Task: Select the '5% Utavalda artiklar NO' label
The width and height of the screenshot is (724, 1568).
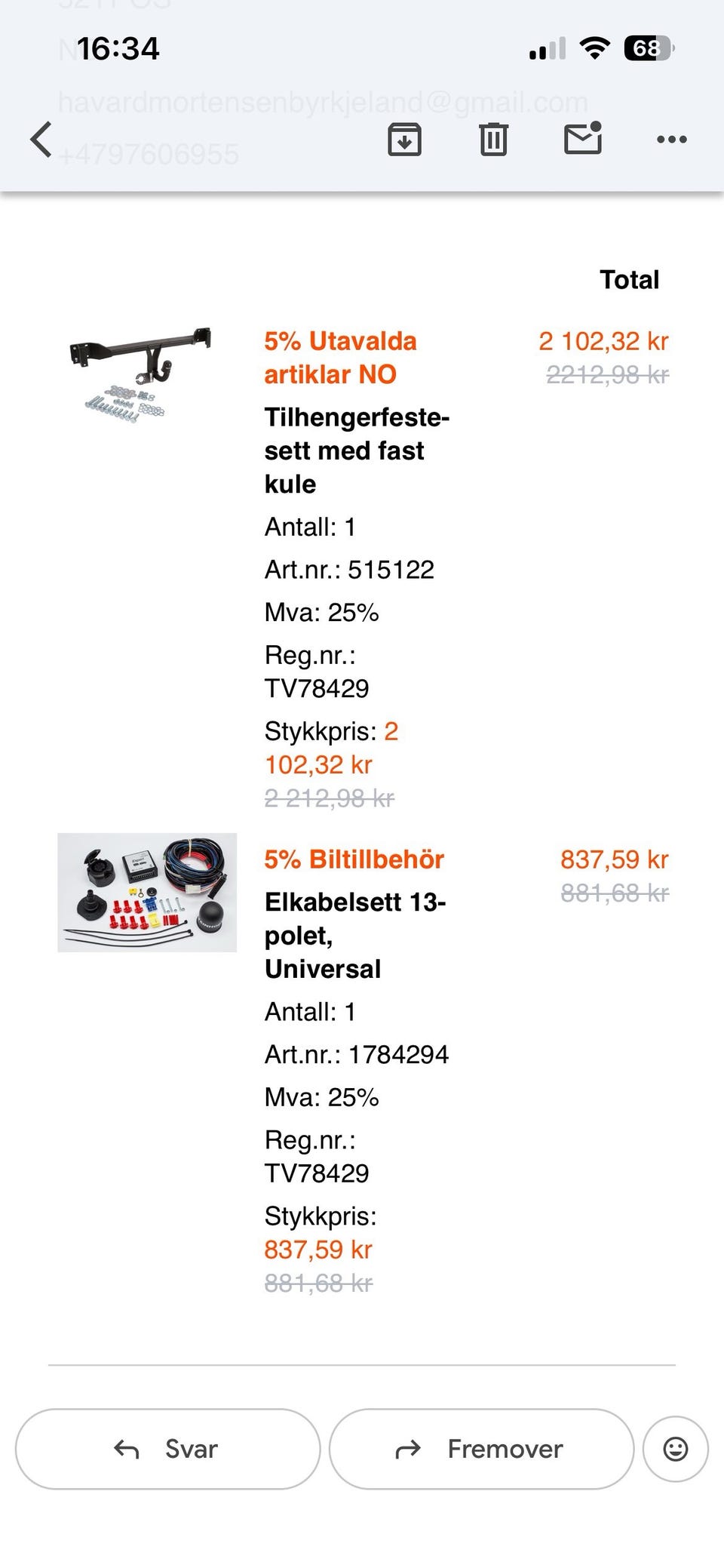Action: coord(341,358)
